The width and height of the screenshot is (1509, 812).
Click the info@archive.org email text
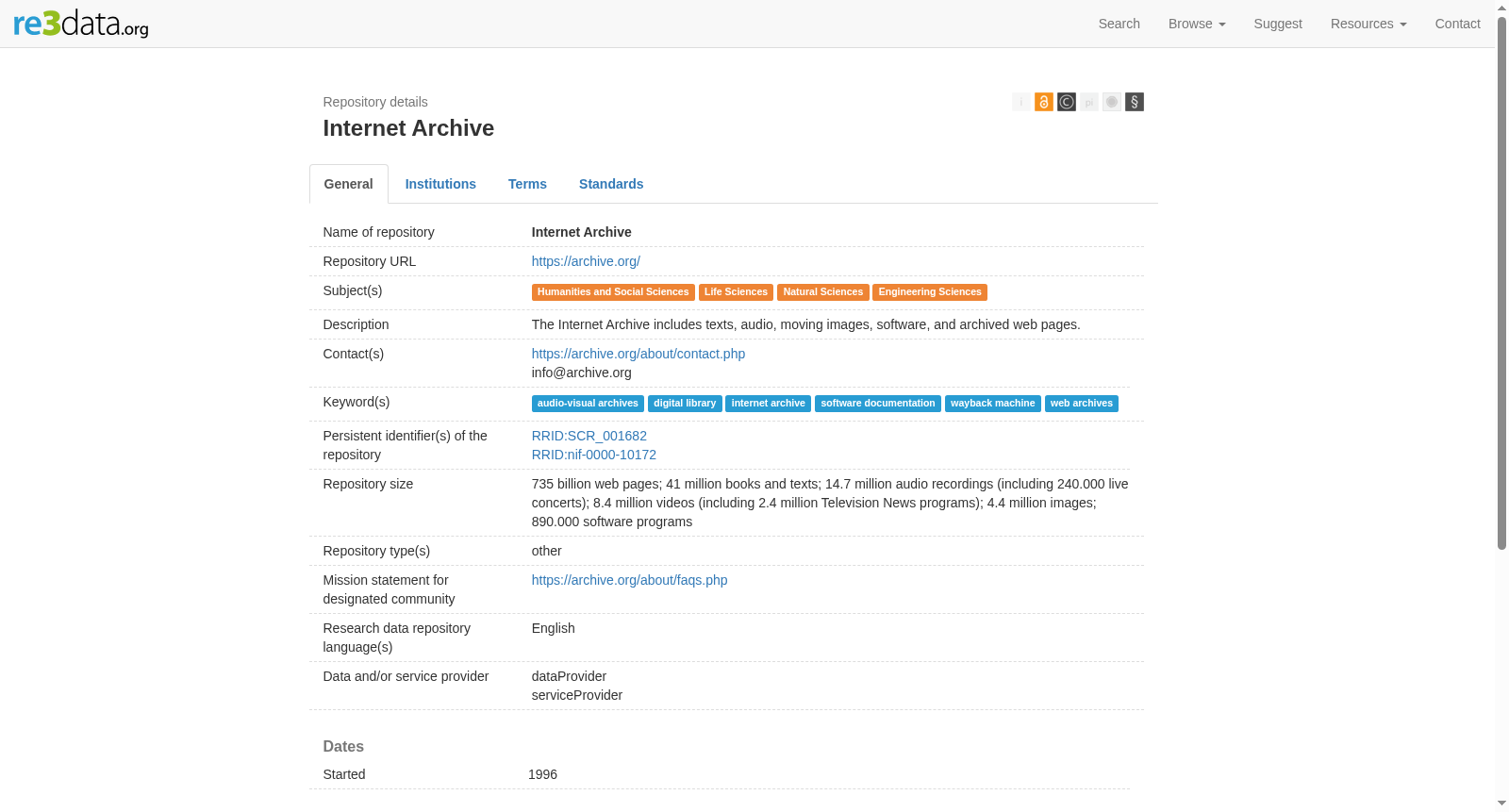[582, 373]
